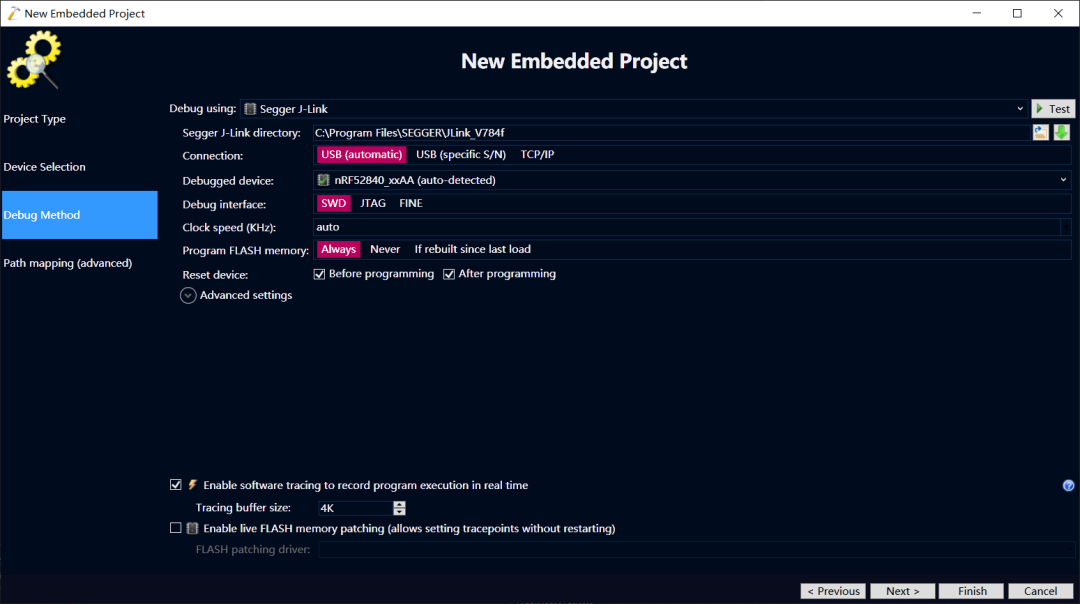The height and width of the screenshot is (604, 1080).
Task: Click the chip icon next to live FLASH patching
Action: (193, 528)
